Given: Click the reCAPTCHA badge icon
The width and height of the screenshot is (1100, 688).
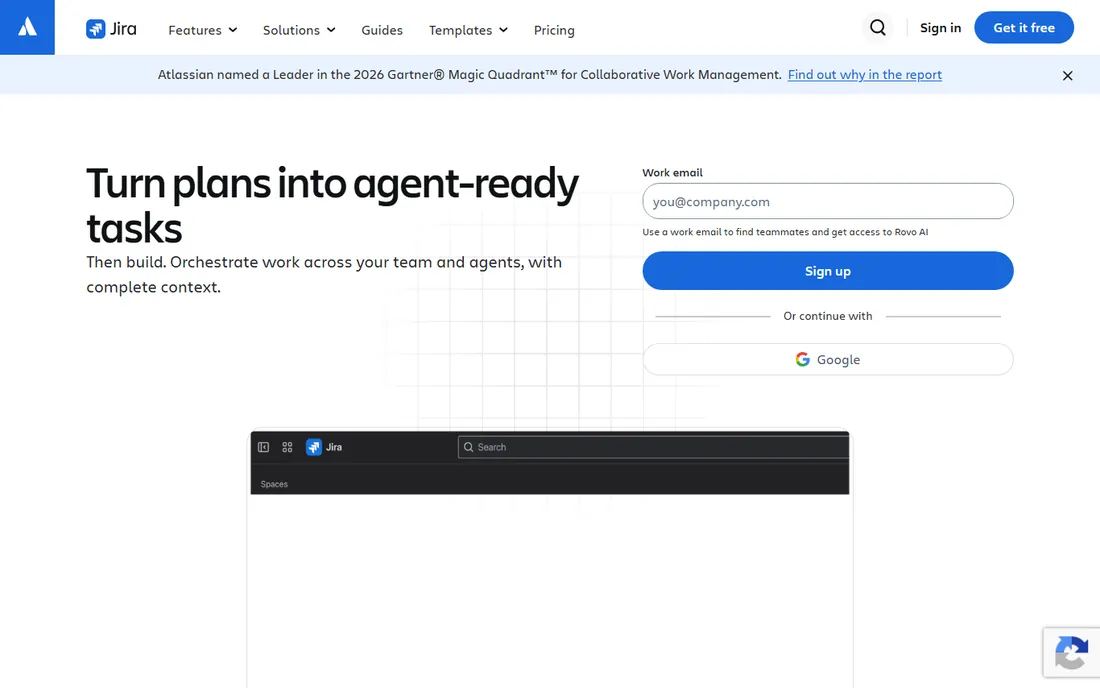Looking at the screenshot, I should coord(1071,652).
